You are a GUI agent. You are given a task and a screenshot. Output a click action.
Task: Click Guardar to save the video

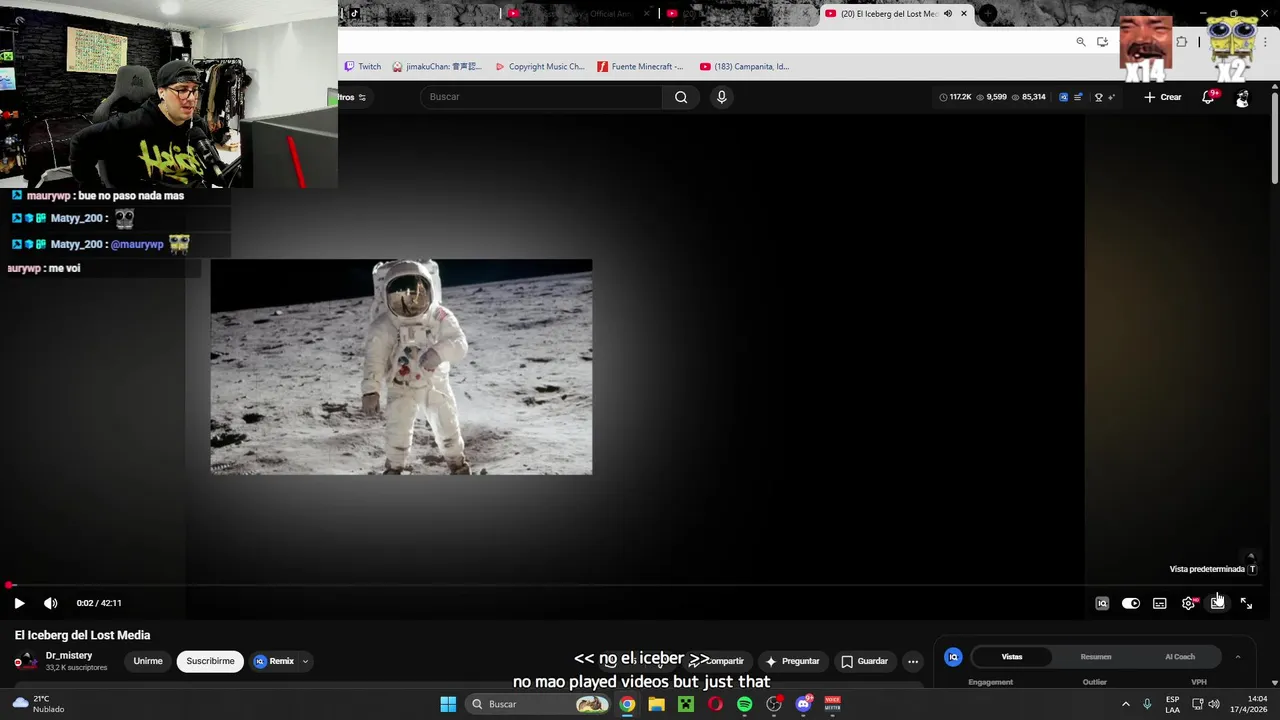pos(864,661)
